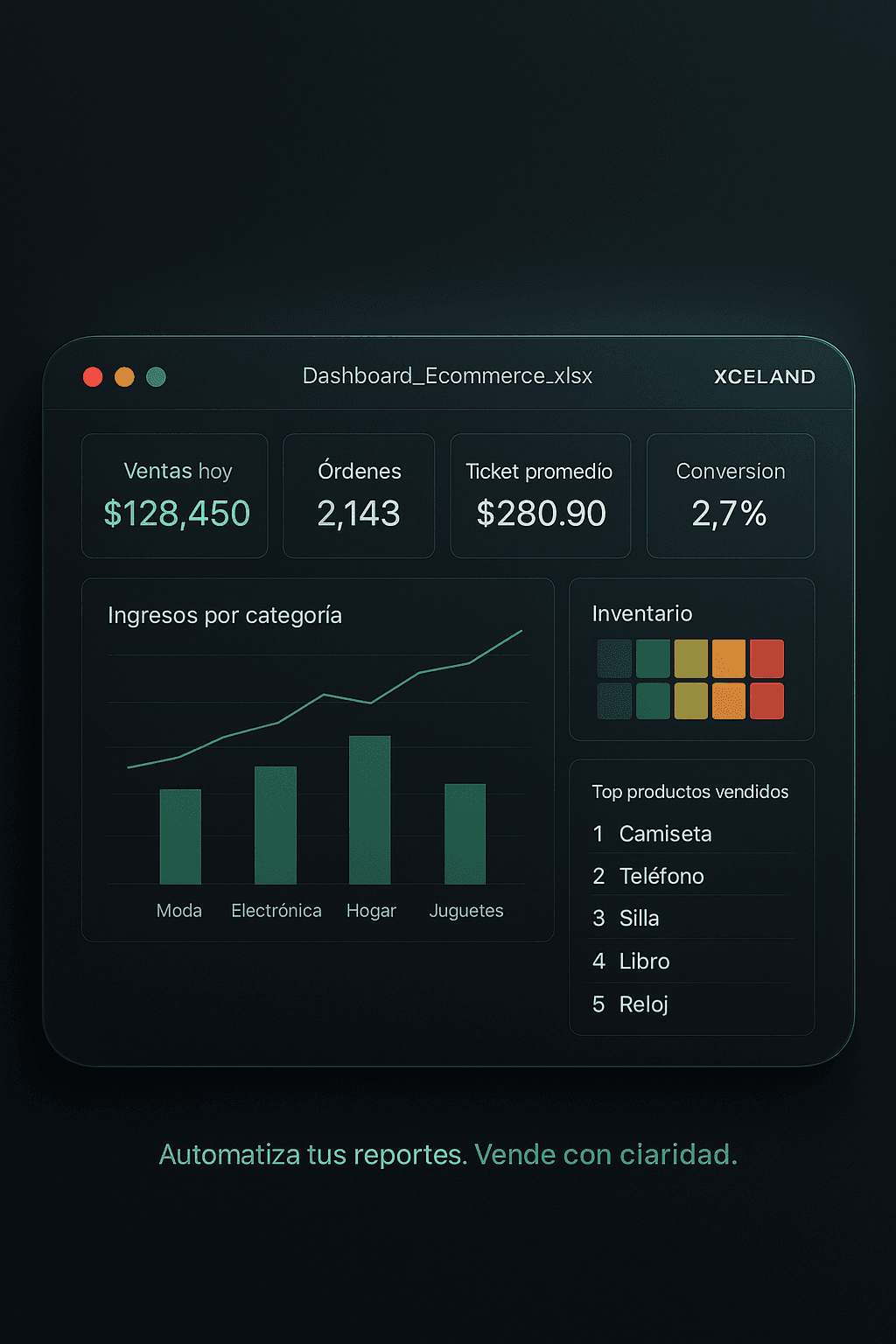Image resolution: width=896 pixels, height=1344 pixels.
Task: Pick the top-row orange inventory swatch
Action: pyautogui.click(x=729, y=659)
